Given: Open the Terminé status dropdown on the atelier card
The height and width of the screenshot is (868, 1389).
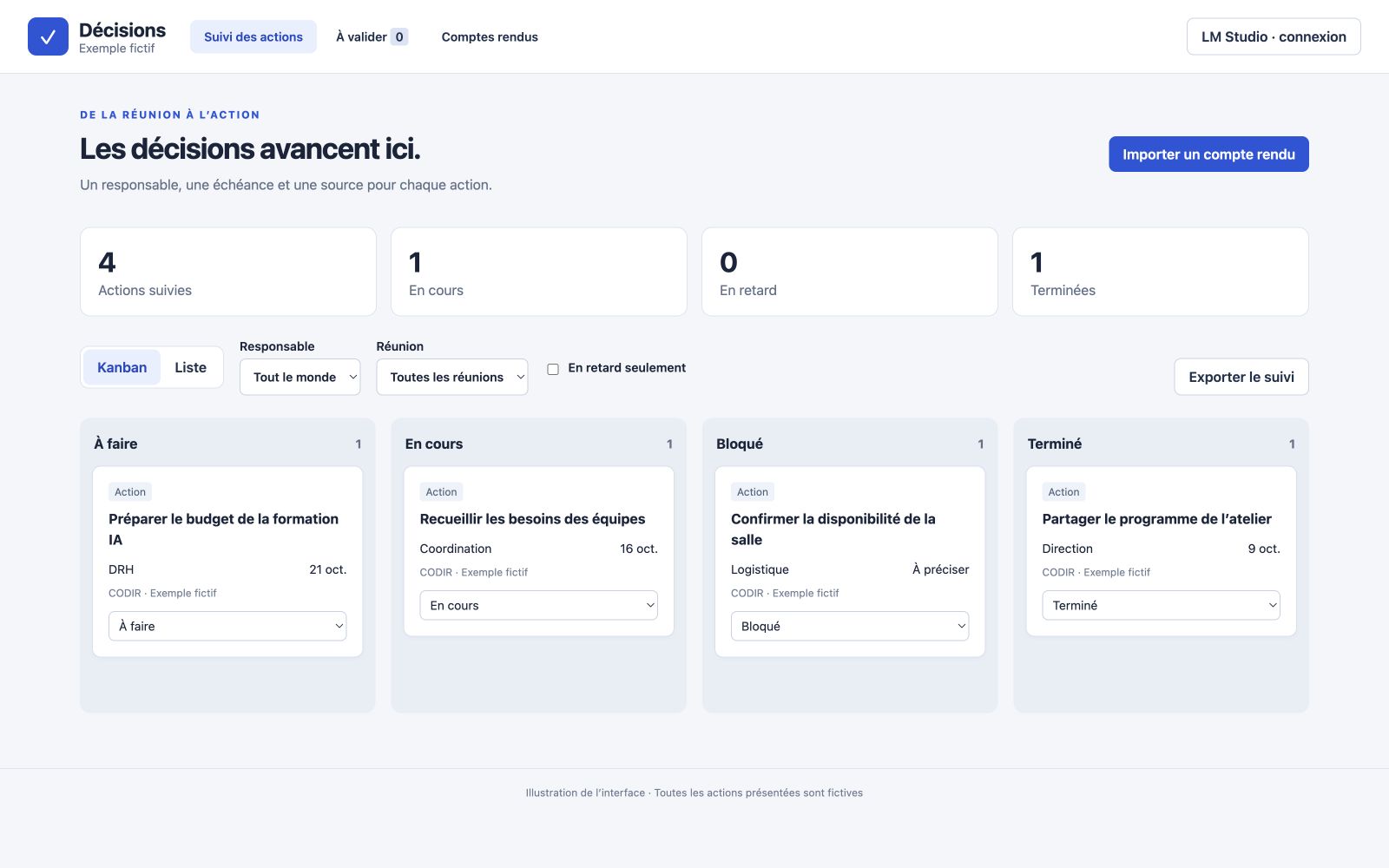Looking at the screenshot, I should point(1161,605).
